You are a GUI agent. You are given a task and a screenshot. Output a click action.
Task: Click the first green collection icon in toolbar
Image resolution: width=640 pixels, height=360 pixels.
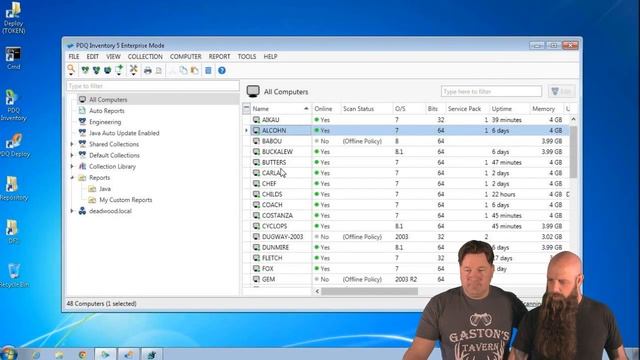coord(85,70)
